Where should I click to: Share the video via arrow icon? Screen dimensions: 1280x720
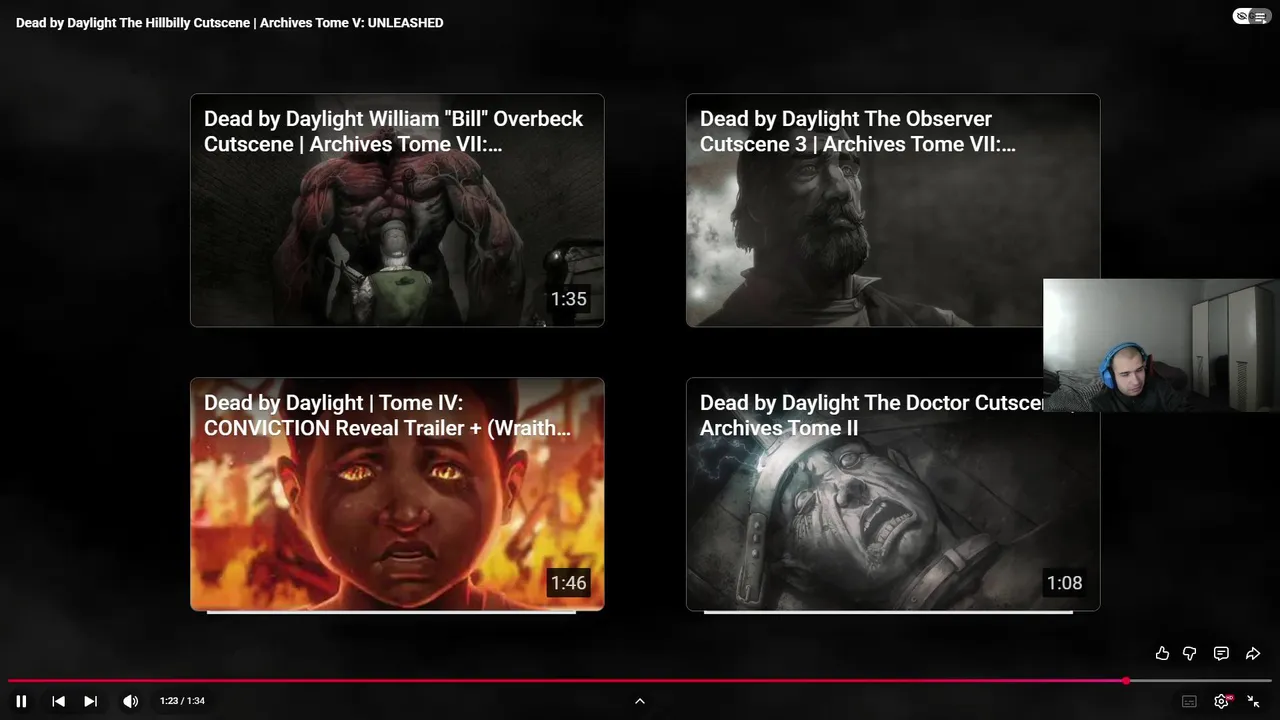click(1253, 653)
